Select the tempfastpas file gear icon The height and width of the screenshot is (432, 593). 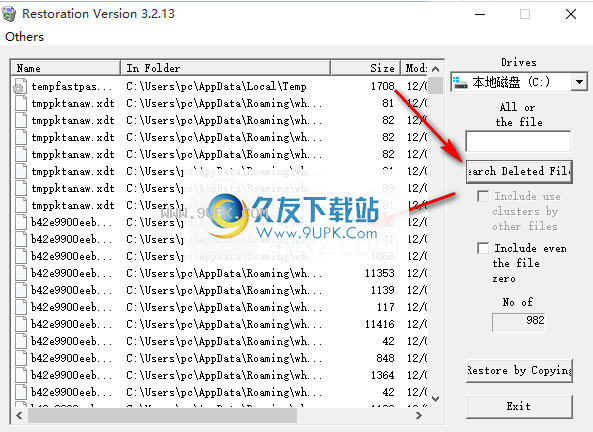tap(20, 86)
